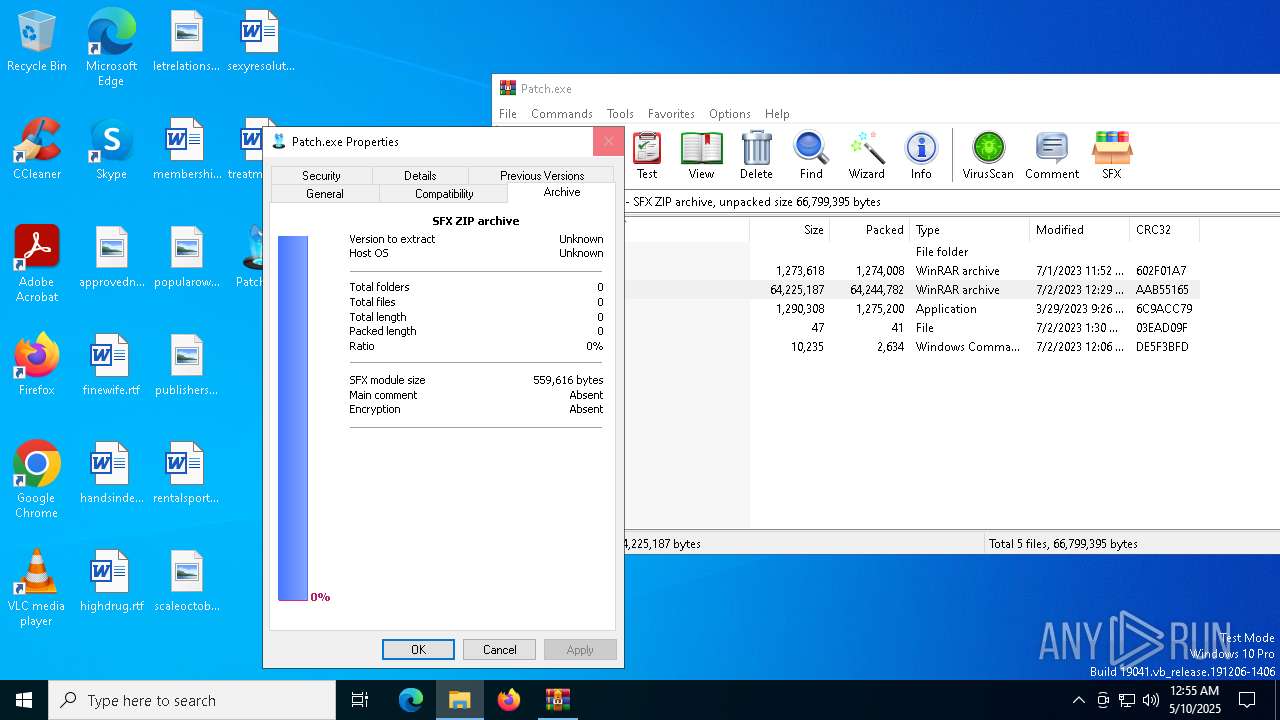The width and height of the screenshot is (1280, 720).
Task: Sort by the Packed column header
Action: click(x=869, y=229)
